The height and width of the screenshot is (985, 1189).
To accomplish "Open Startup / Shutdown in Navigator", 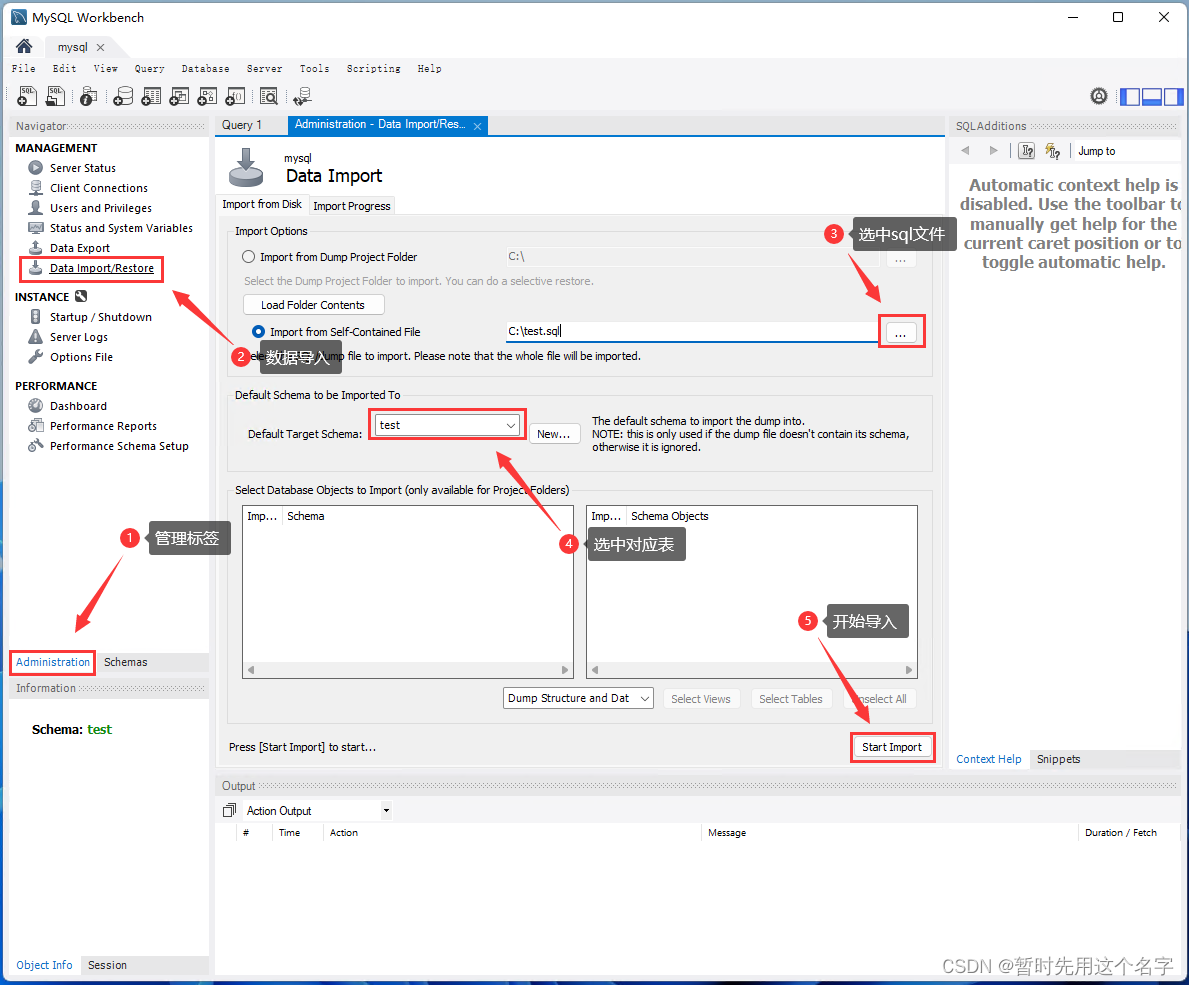I will pos(101,317).
